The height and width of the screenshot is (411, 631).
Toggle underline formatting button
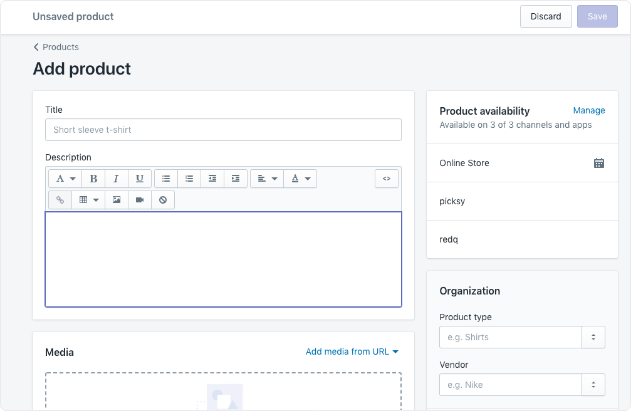point(140,179)
